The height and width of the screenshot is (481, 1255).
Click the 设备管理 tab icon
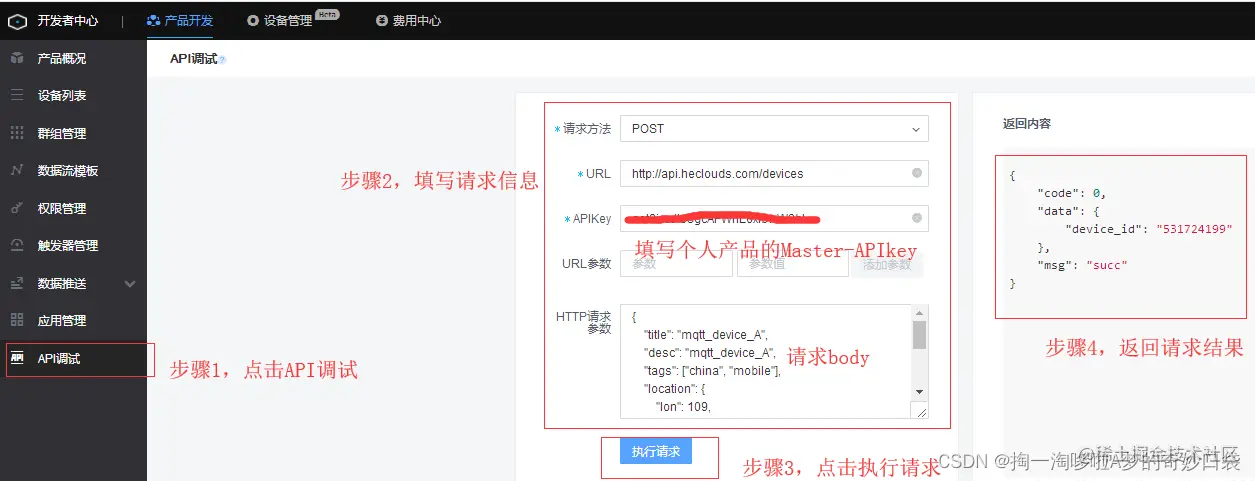pos(253,20)
